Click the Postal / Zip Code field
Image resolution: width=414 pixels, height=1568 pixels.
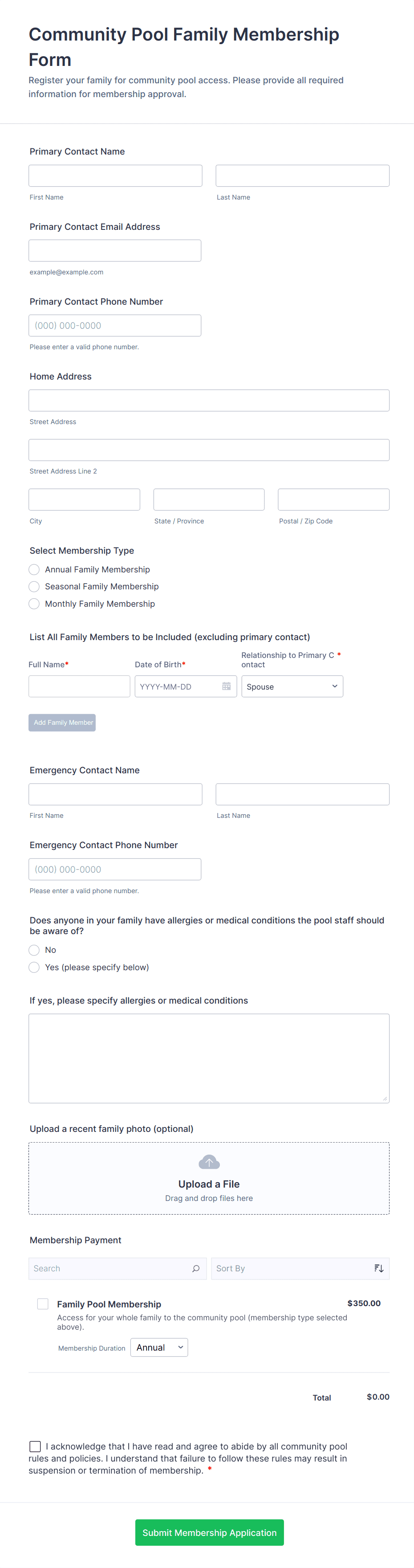[333, 500]
